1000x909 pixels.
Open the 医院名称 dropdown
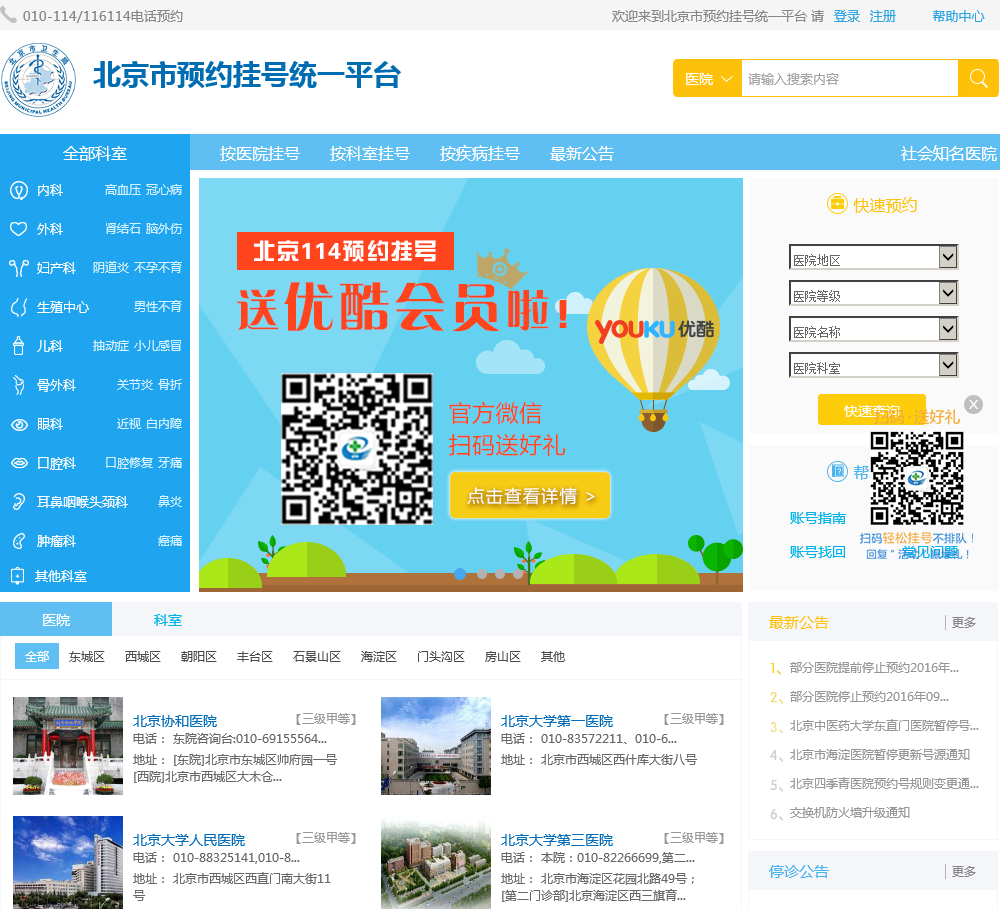coord(873,329)
